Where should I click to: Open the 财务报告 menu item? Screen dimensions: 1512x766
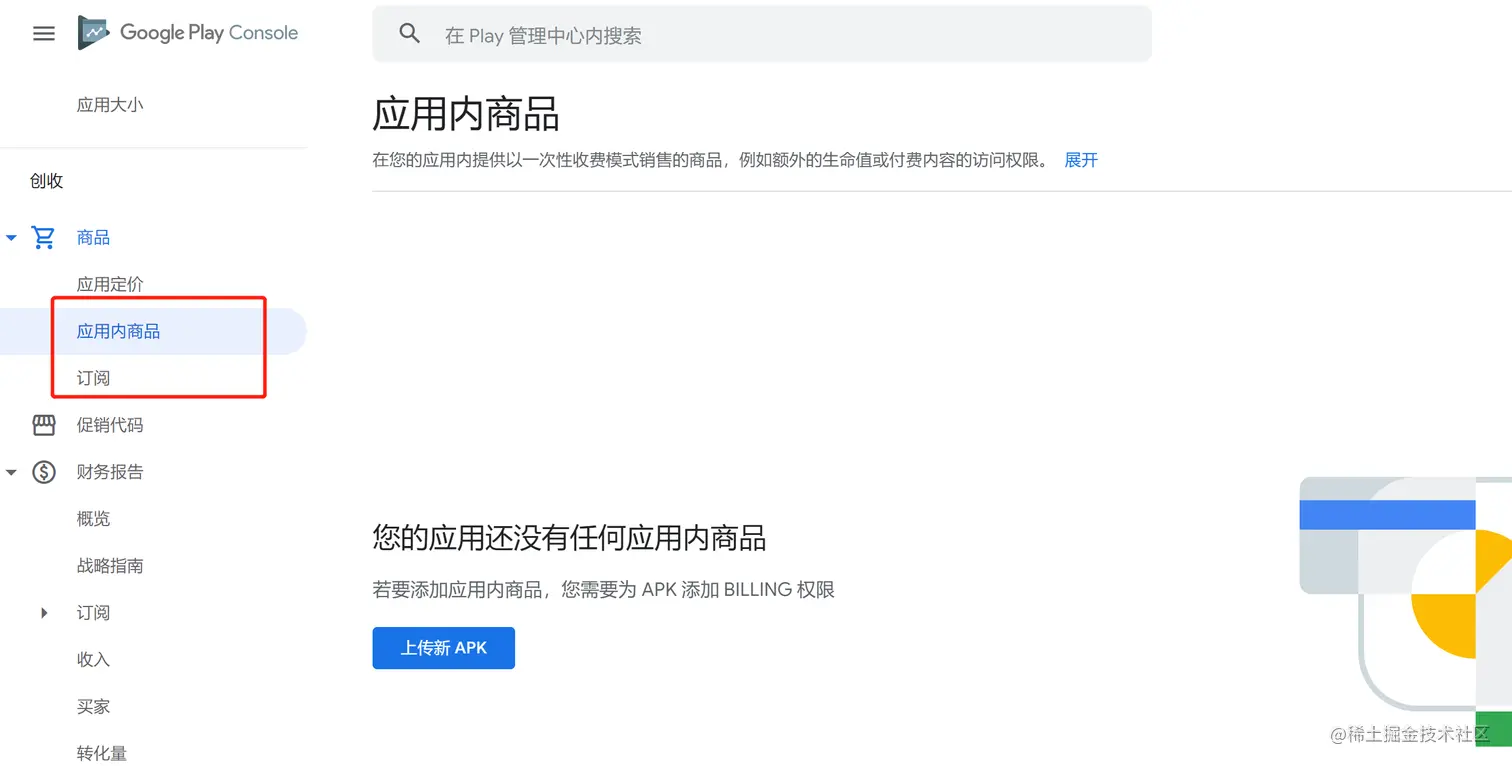110,472
